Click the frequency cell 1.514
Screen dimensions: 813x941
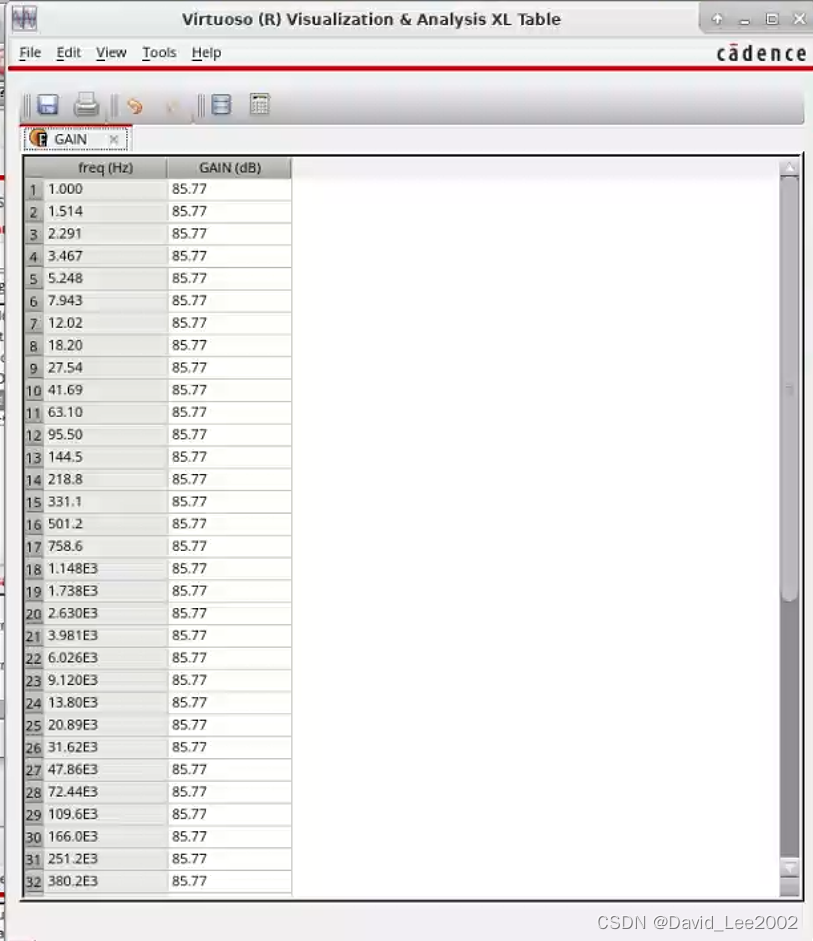106,211
